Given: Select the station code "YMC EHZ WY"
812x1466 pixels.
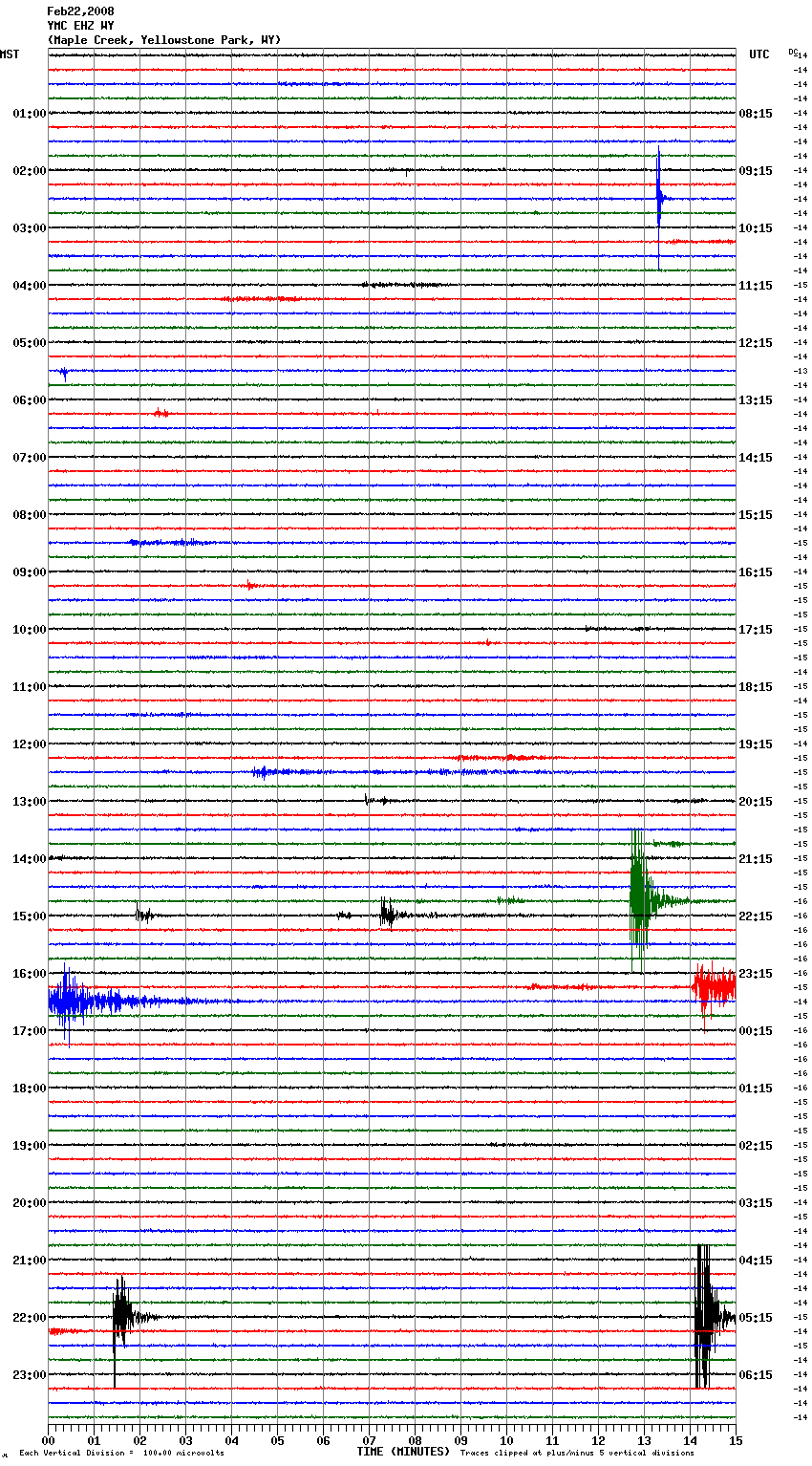Looking at the screenshot, I should pos(80,26).
